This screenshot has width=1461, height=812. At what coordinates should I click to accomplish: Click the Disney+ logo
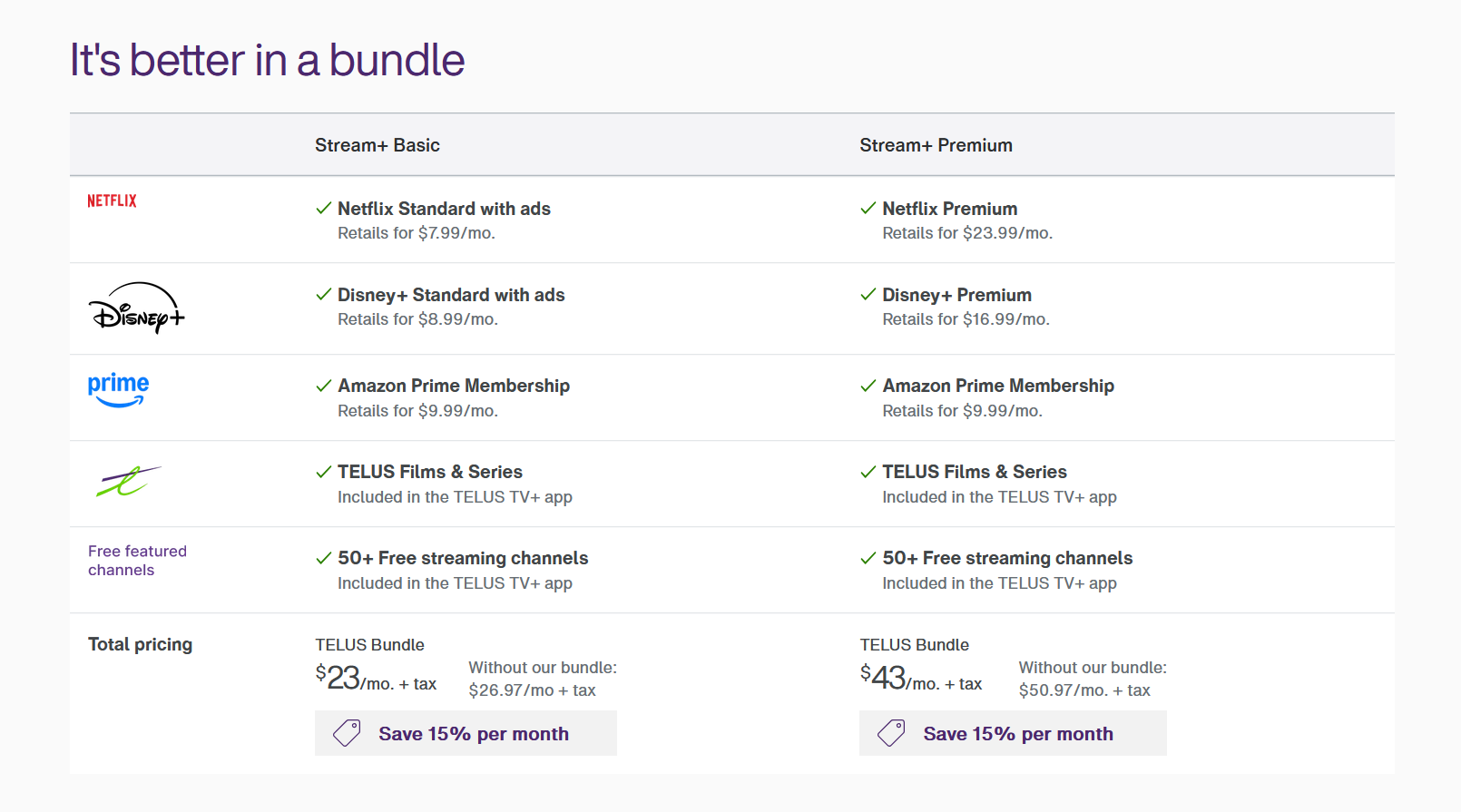click(136, 308)
